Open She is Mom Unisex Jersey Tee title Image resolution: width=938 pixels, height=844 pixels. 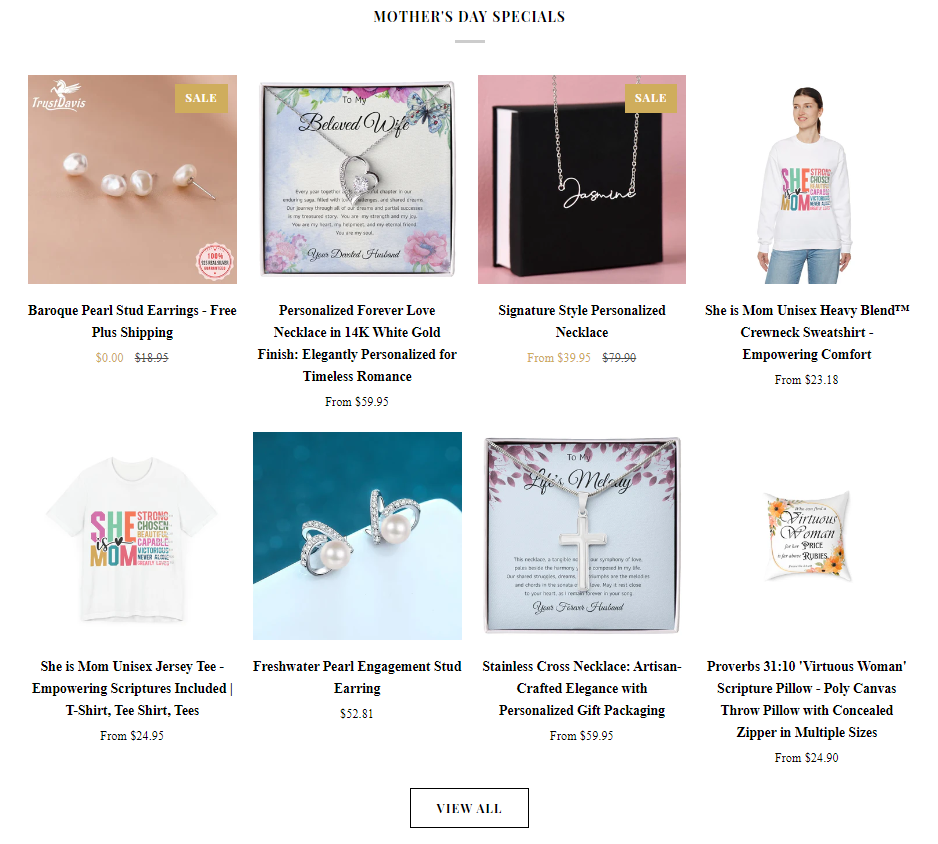132,688
